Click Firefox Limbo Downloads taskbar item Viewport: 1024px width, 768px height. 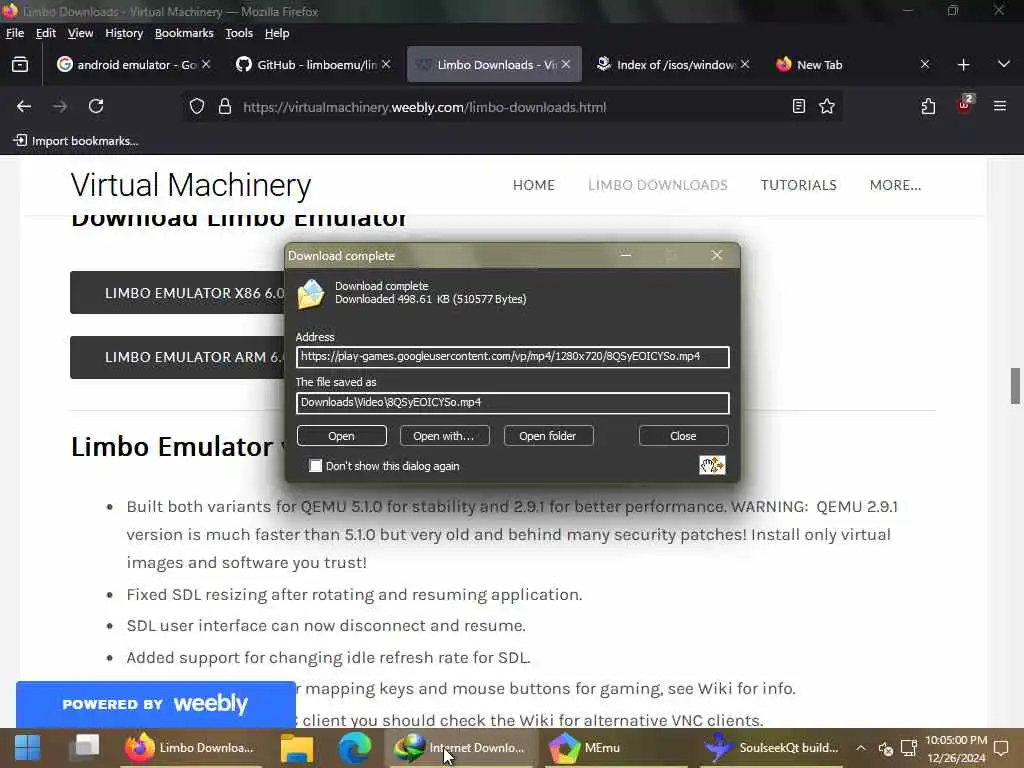click(x=189, y=748)
